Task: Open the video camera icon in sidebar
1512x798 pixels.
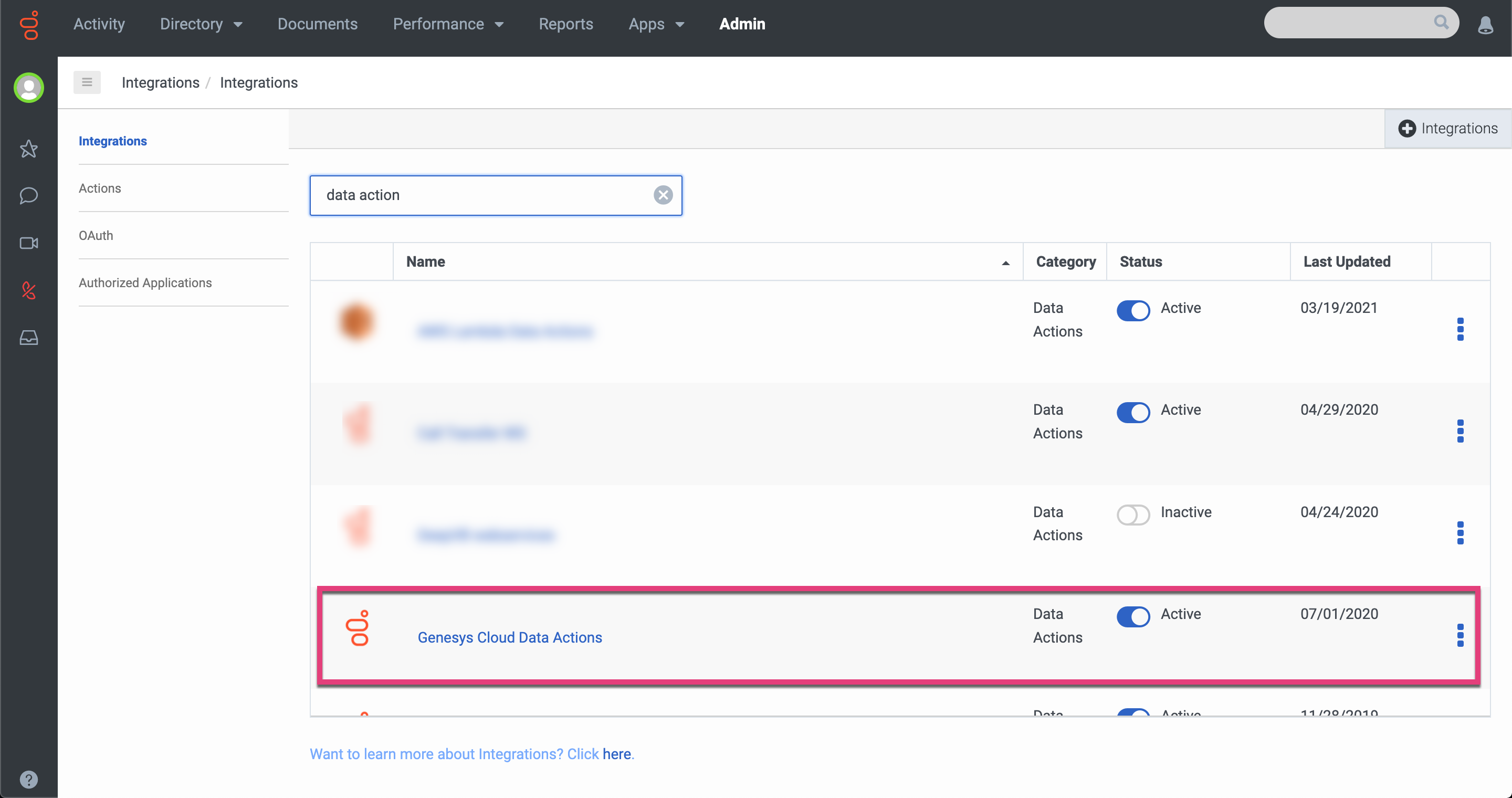Action: pyautogui.click(x=28, y=243)
